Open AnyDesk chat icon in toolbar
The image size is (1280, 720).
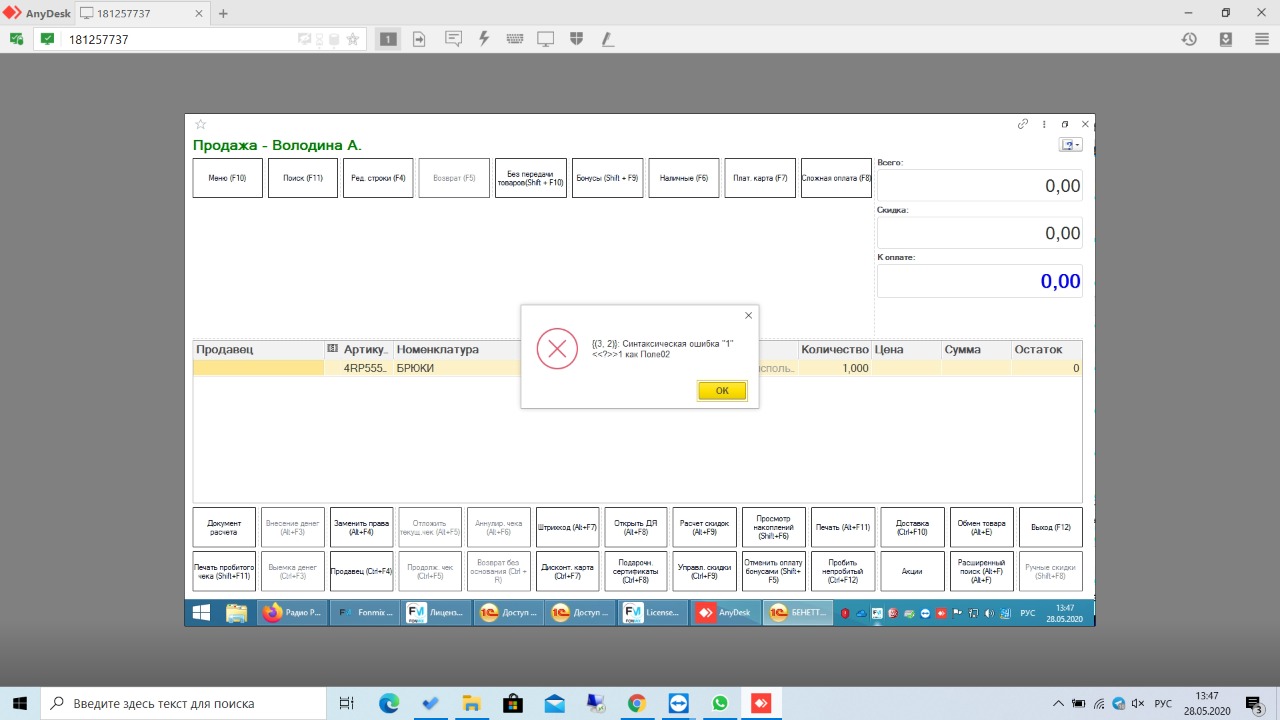pyautogui.click(x=453, y=39)
